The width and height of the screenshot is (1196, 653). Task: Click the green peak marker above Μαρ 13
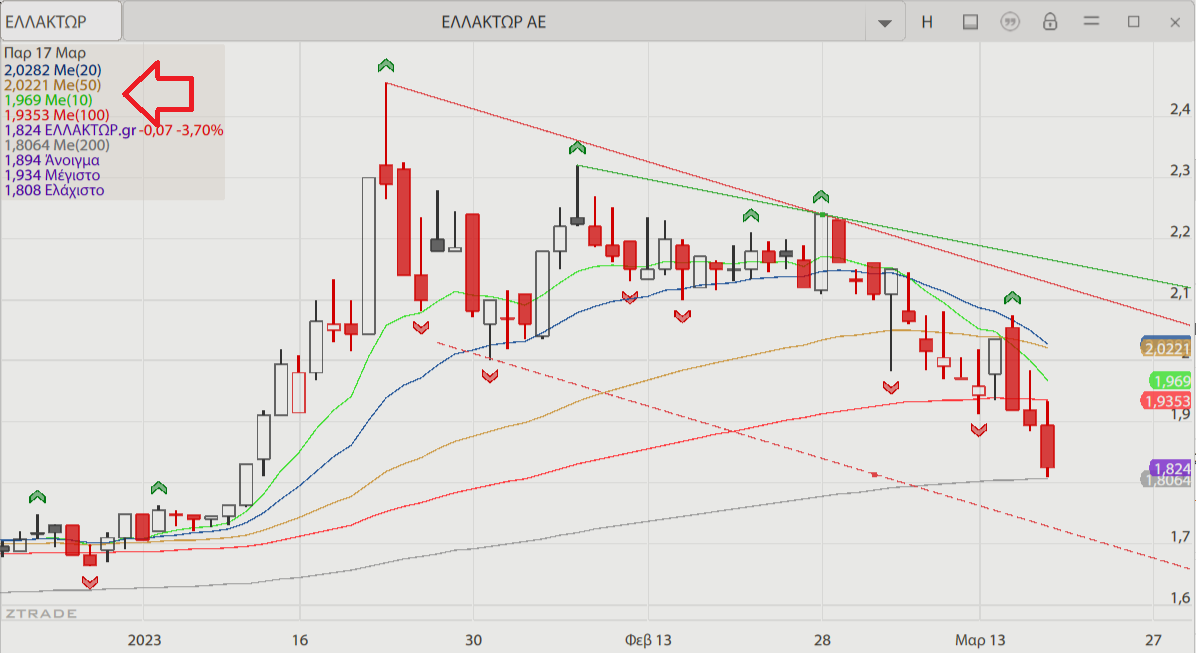pyautogui.click(x=1012, y=298)
